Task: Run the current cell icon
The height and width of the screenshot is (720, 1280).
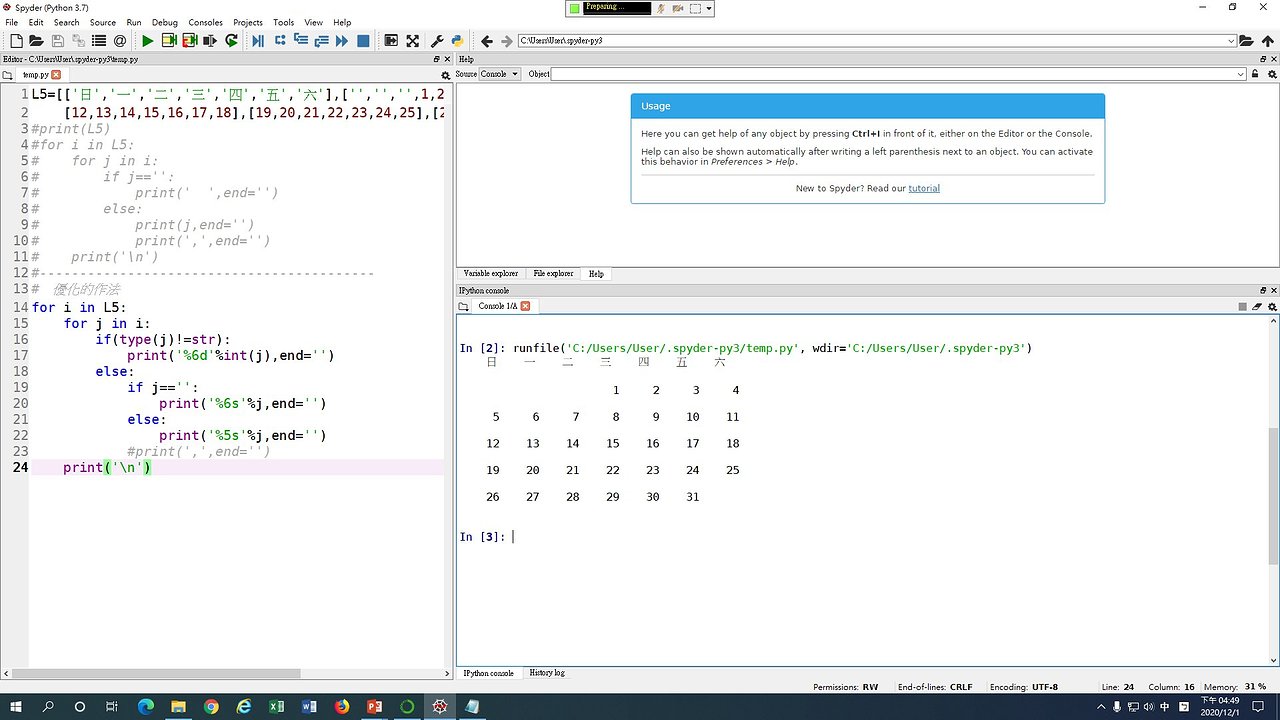Action: [x=169, y=41]
